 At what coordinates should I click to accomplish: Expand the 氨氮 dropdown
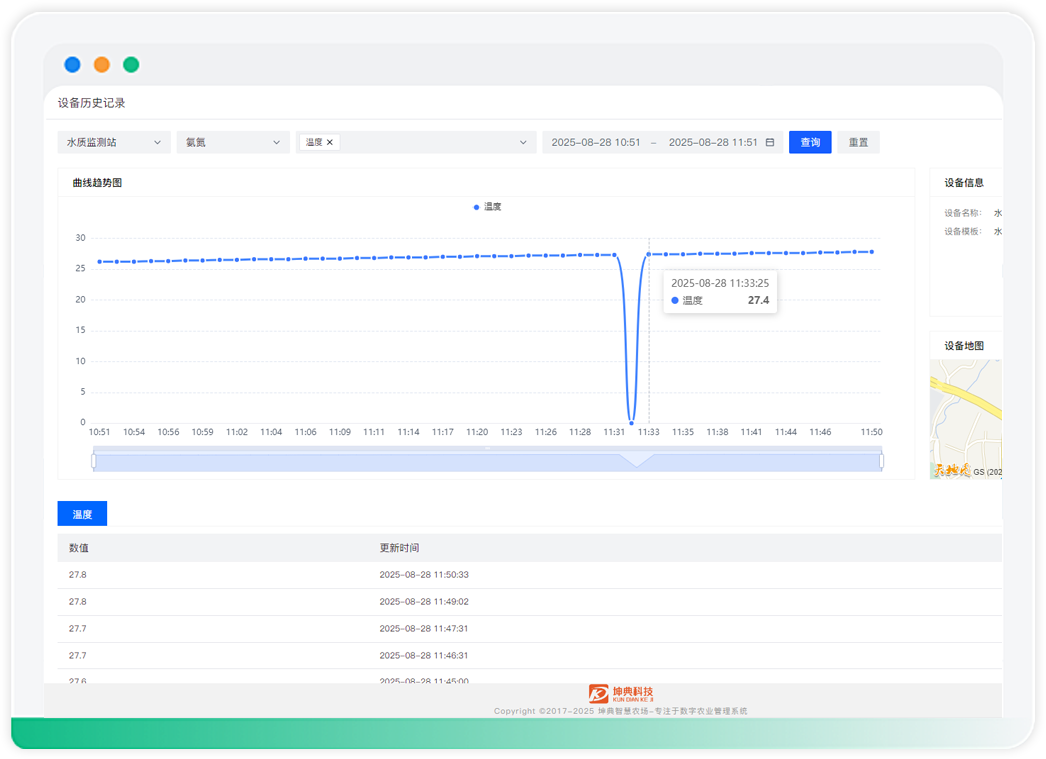click(x=232, y=143)
